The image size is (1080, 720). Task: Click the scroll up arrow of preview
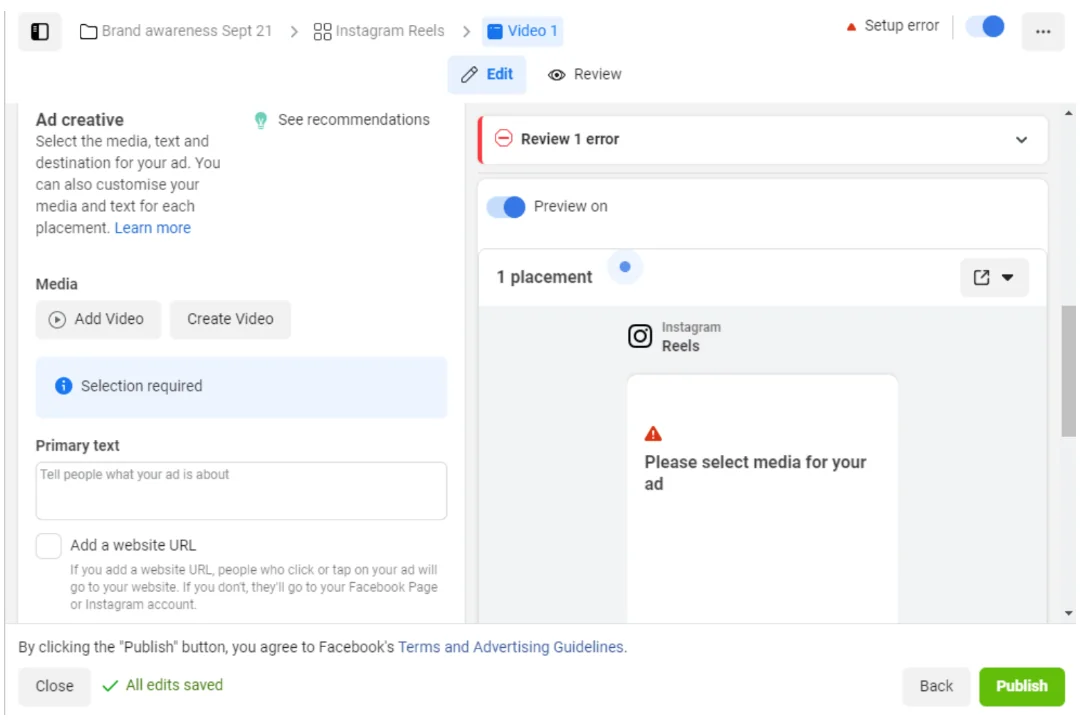(1068, 114)
